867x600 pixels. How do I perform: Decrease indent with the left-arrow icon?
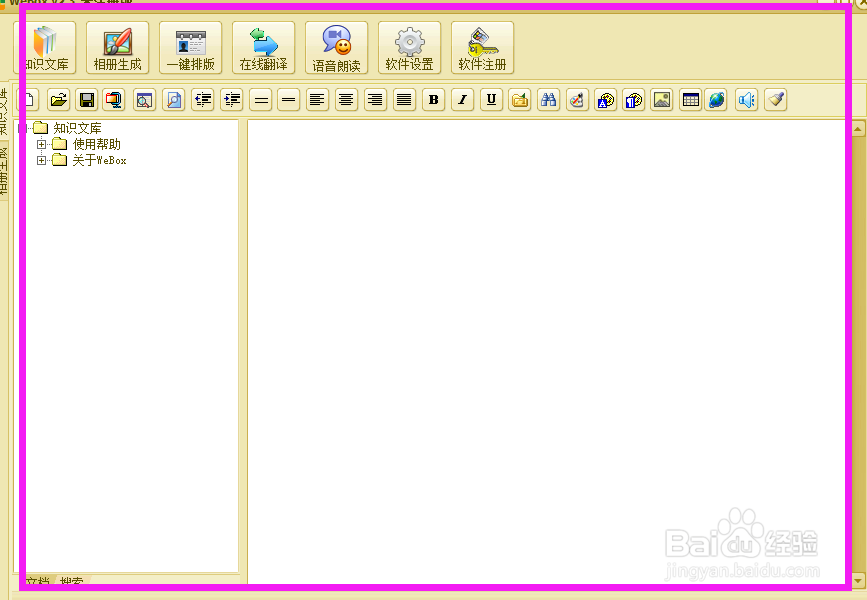[203, 100]
